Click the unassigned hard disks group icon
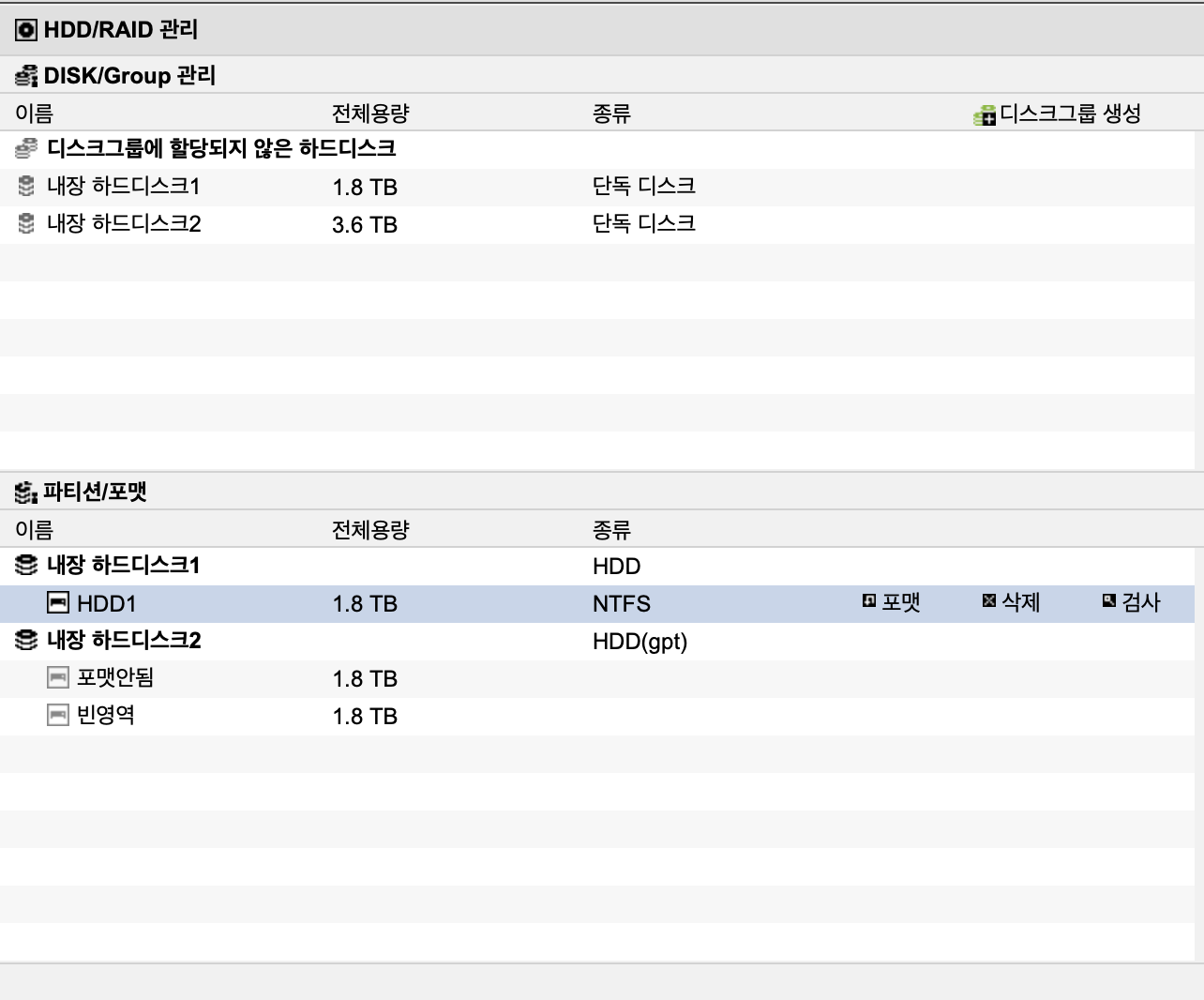The width and height of the screenshot is (1204, 1000). tap(26, 148)
